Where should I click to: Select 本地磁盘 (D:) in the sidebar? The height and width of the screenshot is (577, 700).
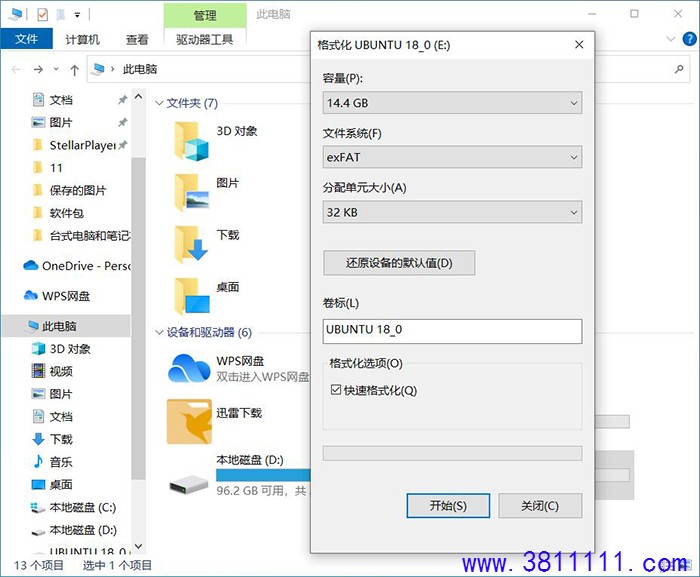pos(83,530)
